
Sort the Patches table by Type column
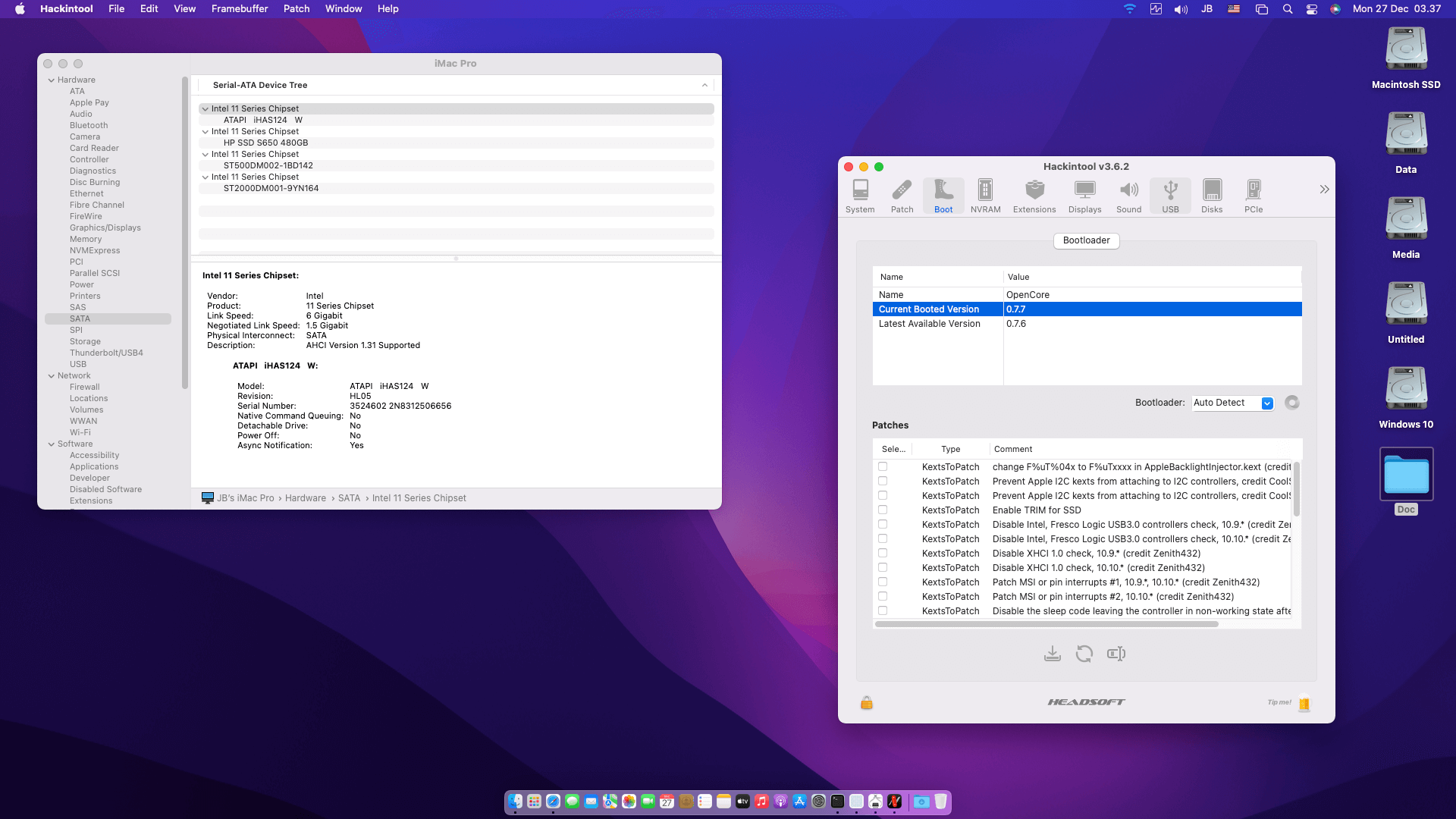[x=951, y=450]
